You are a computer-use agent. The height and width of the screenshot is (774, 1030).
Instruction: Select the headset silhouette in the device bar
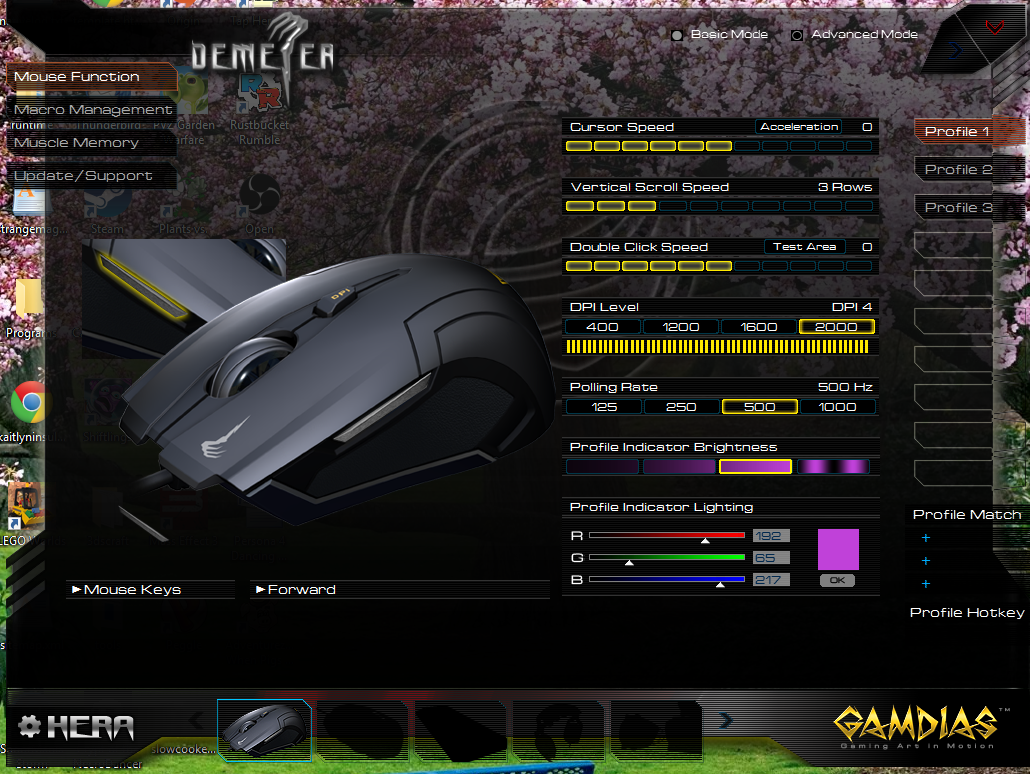(559, 731)
